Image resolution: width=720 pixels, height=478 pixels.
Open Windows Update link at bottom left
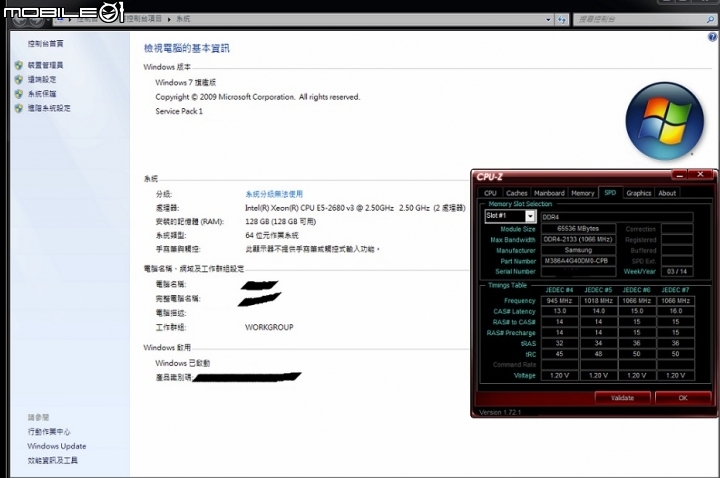[56, 446]
